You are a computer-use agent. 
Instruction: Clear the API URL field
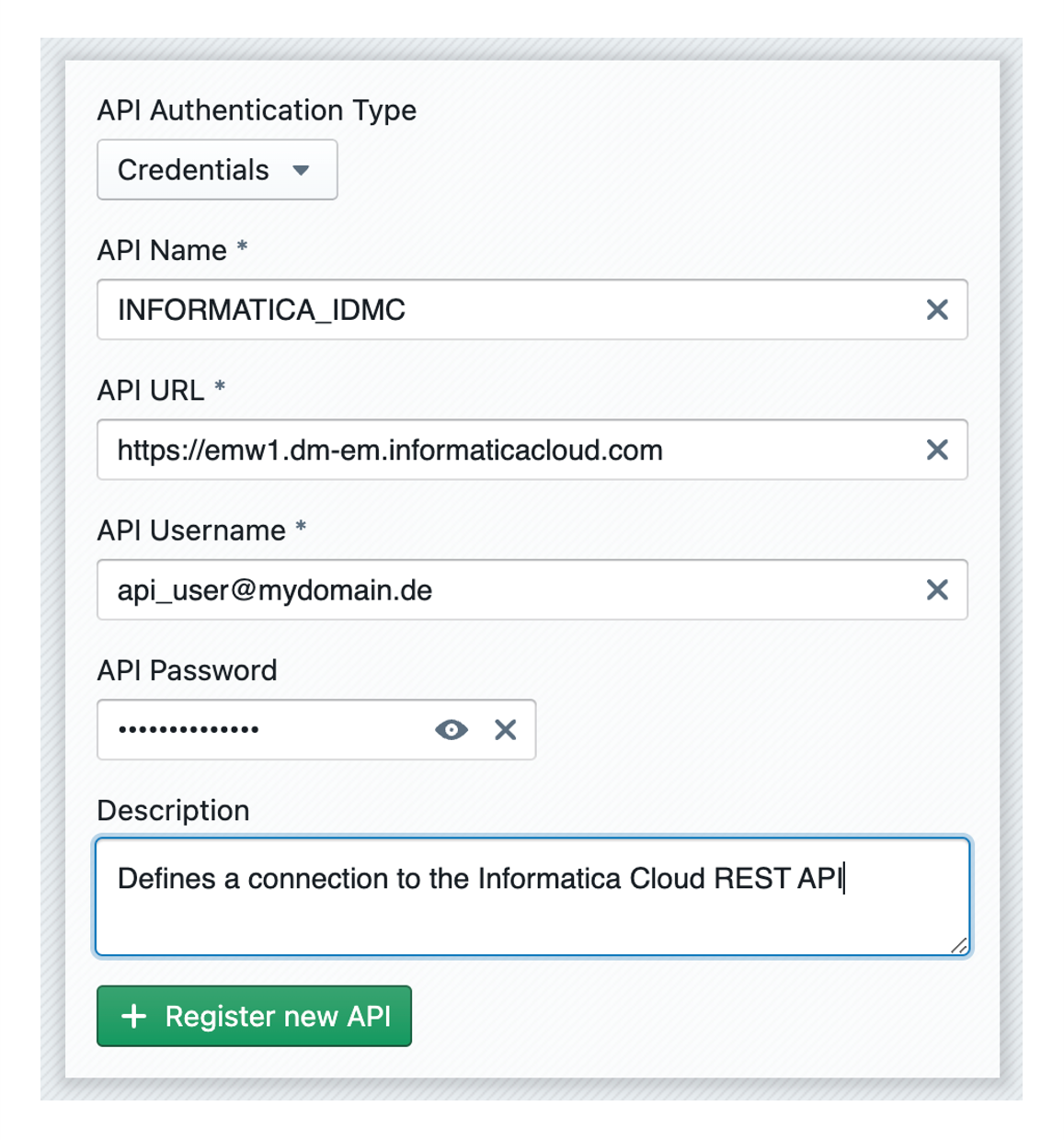(936, 450)
